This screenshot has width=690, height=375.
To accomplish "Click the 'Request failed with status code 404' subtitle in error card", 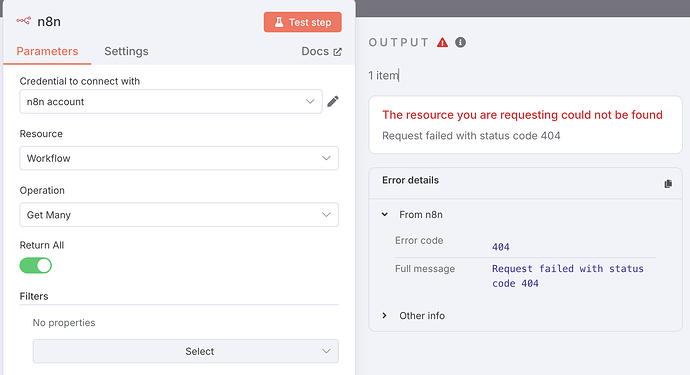I will coord(471,136).
